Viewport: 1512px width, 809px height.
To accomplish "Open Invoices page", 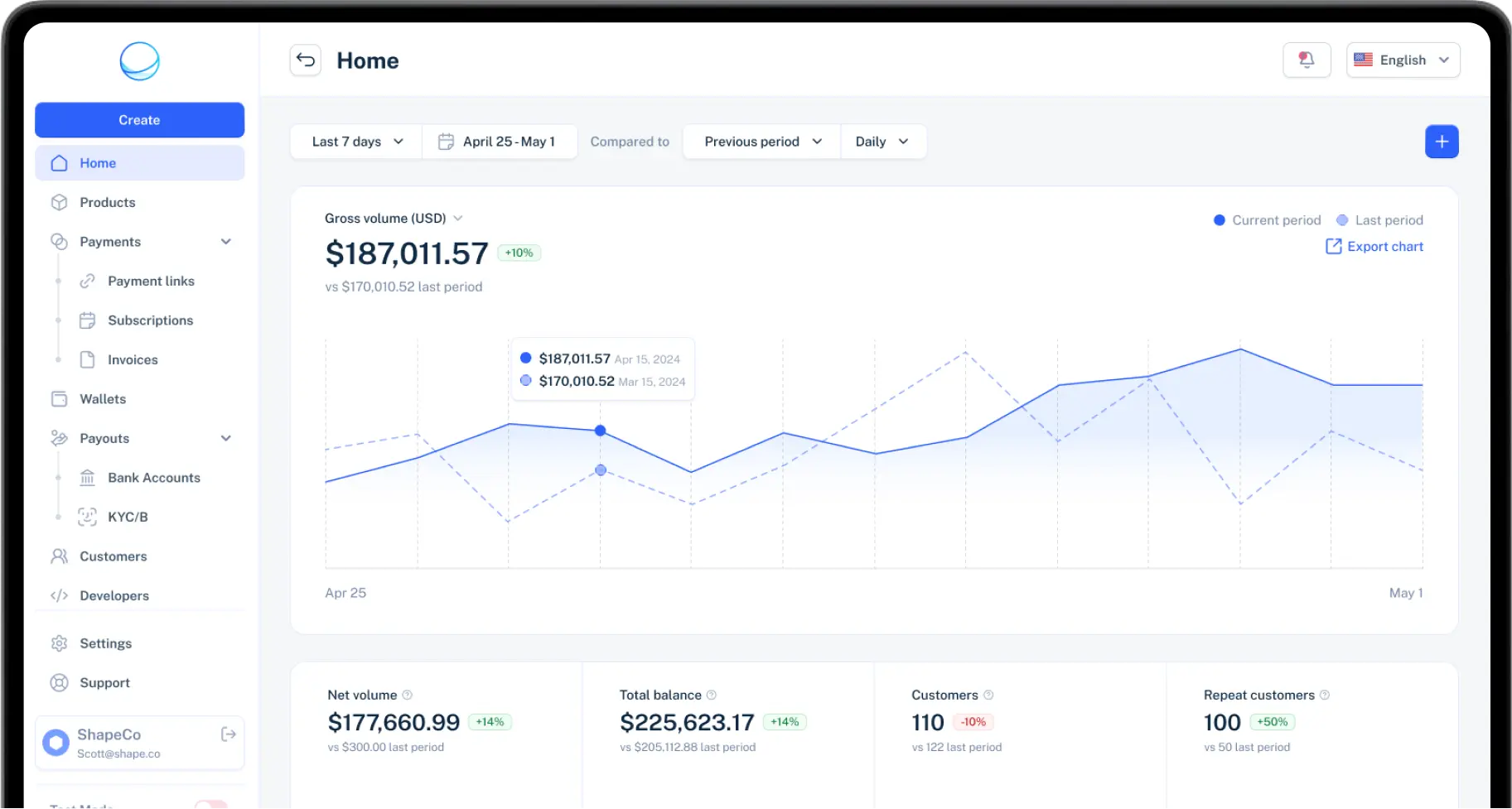I will click(133, 360).
